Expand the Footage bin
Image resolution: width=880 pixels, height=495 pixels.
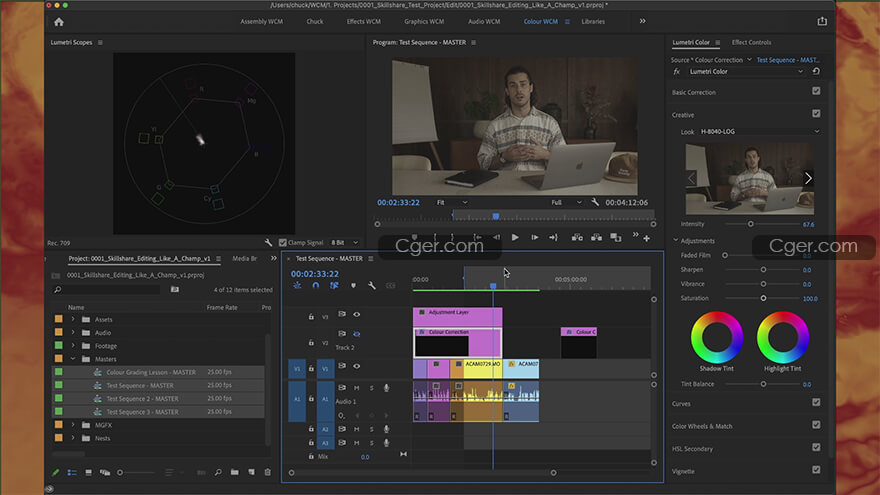pyautogui.click(x=73, y=346)
